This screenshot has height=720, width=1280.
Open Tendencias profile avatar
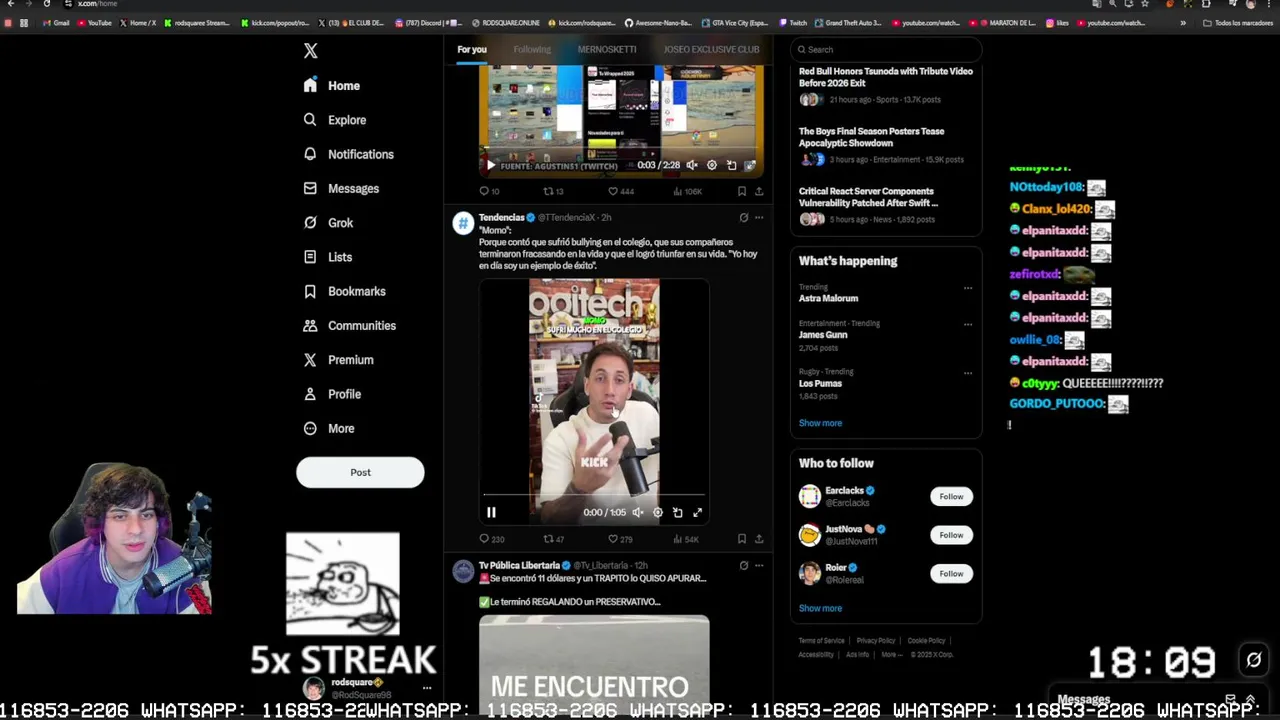coord(463,223)
